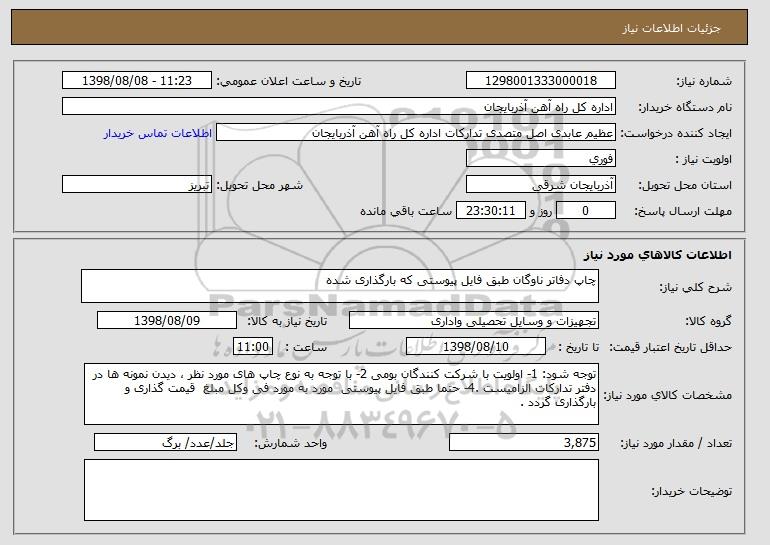Click the نام دستگاه خریدار label

[x=685, y=107]
